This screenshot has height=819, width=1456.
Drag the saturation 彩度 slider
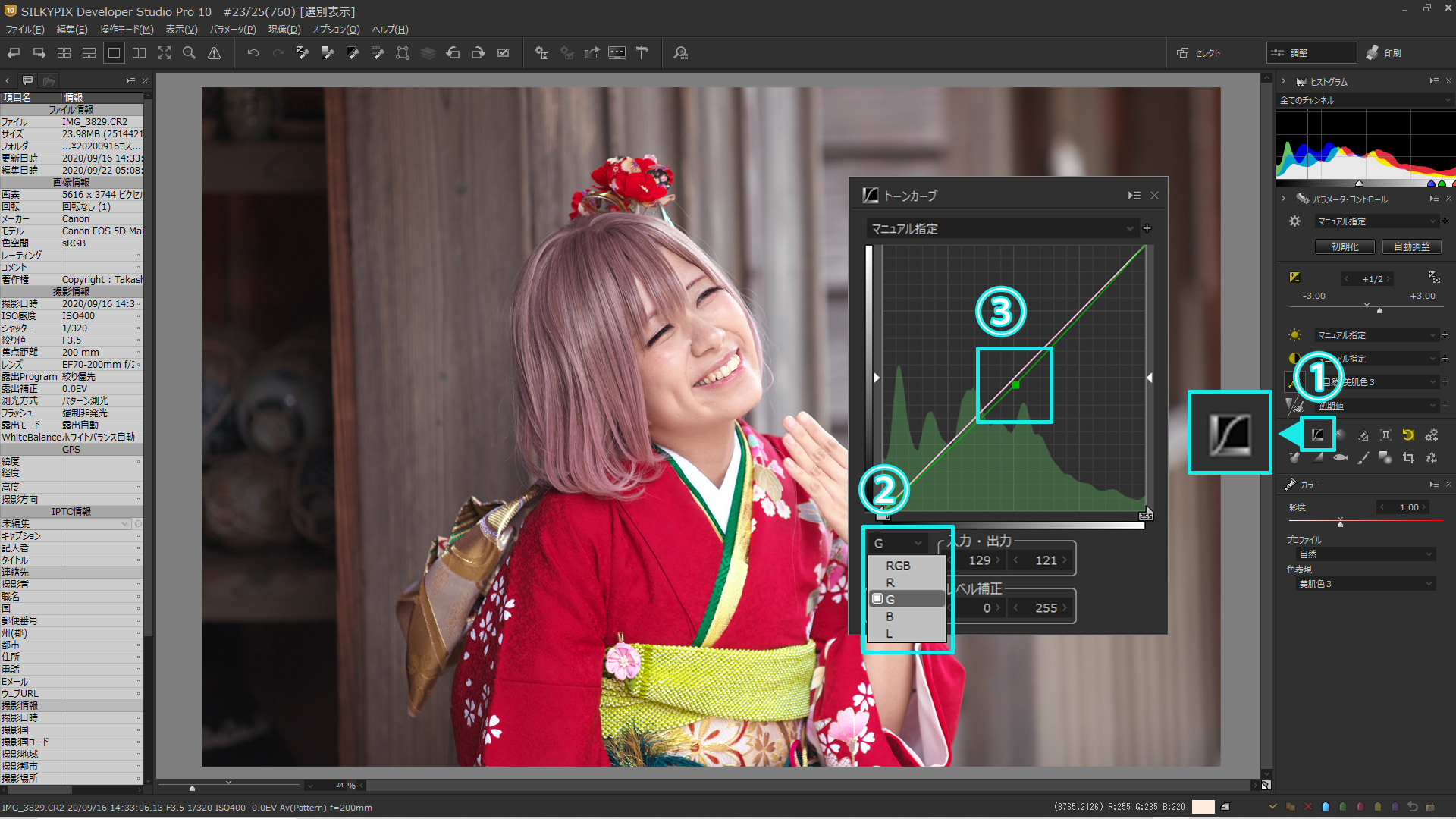tap(1339, 521)
